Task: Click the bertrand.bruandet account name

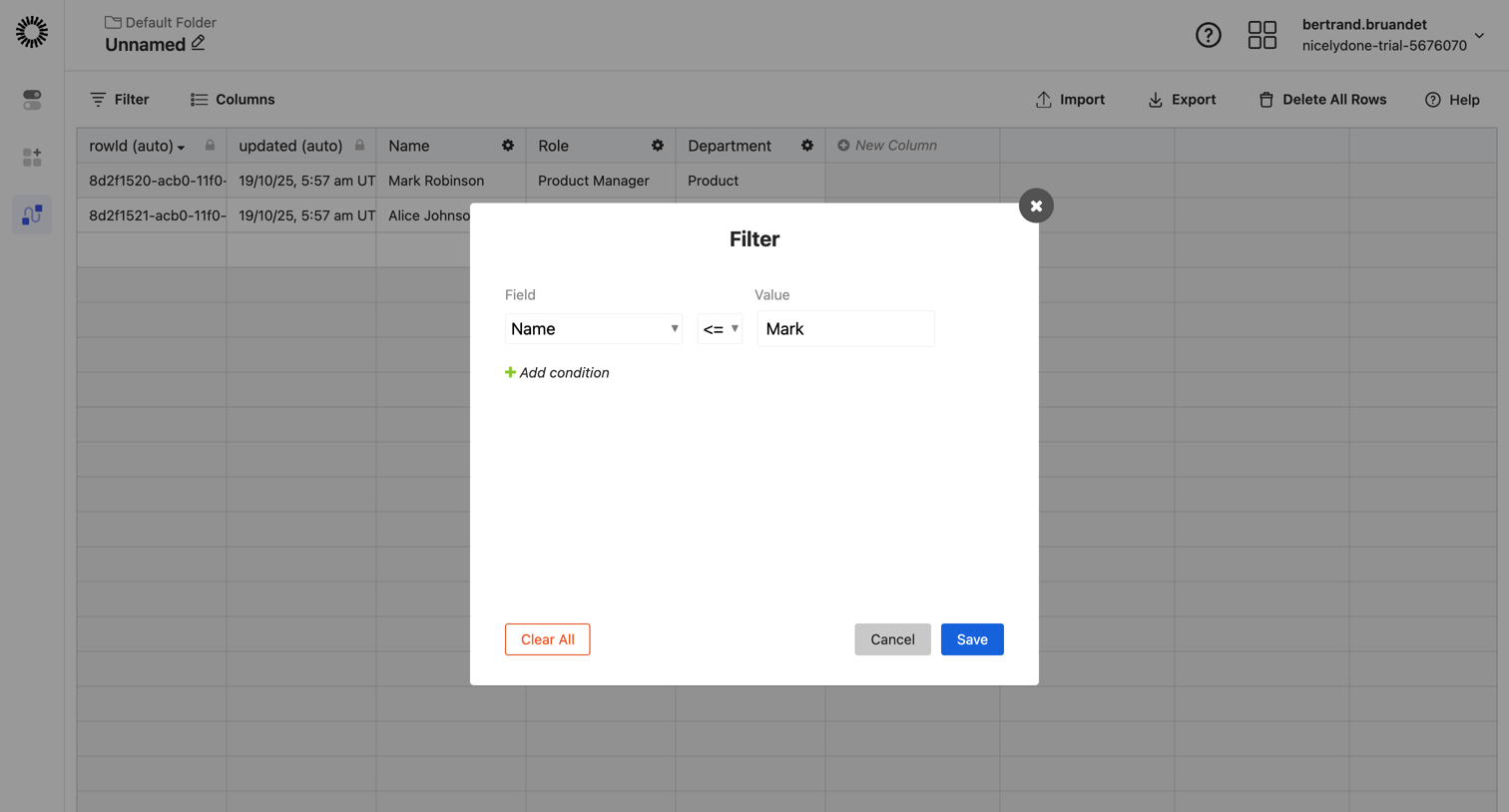Action: point(1364,24)
